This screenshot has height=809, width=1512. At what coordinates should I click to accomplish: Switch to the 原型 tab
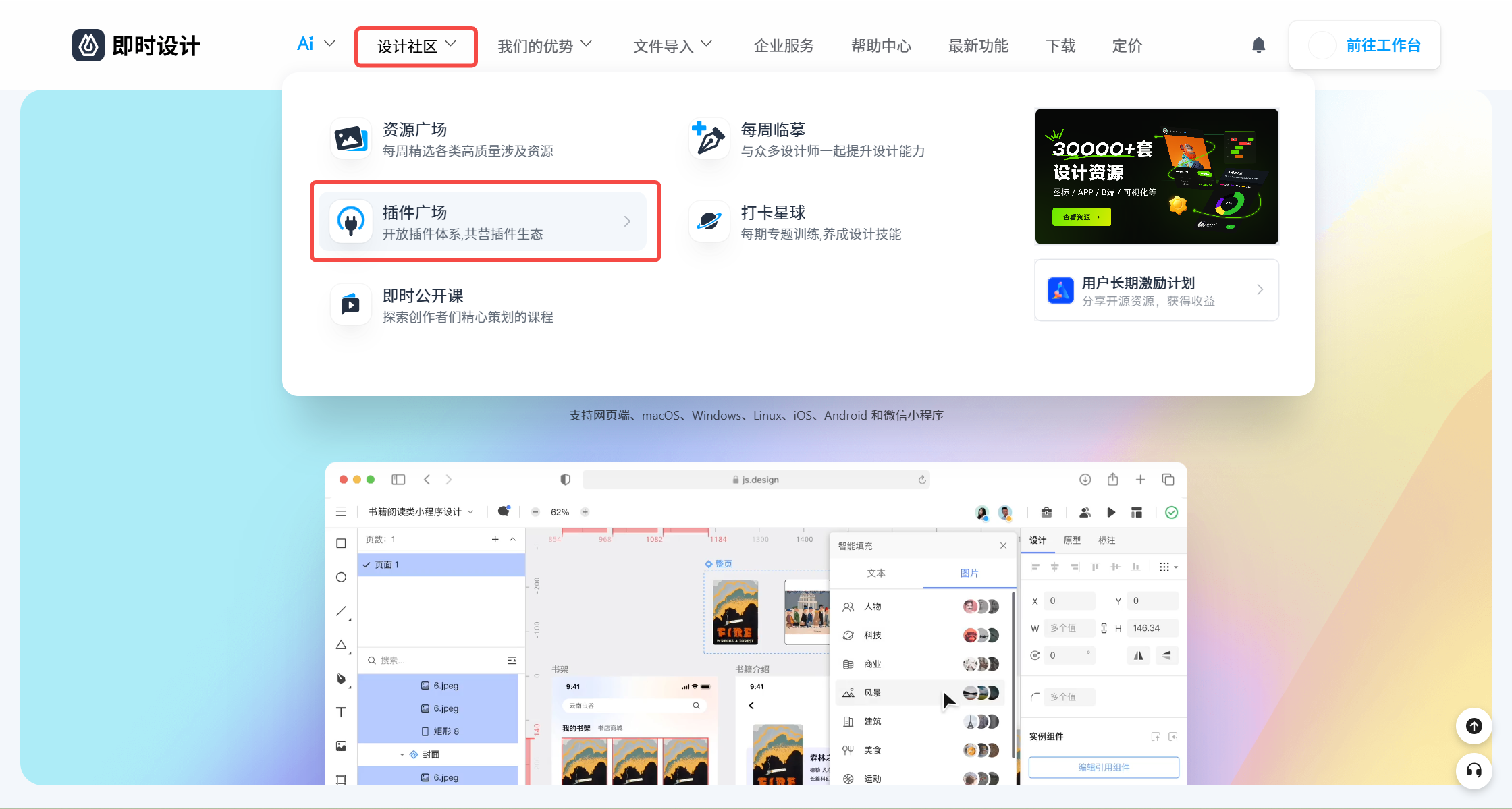click(x=1072, y=540)
